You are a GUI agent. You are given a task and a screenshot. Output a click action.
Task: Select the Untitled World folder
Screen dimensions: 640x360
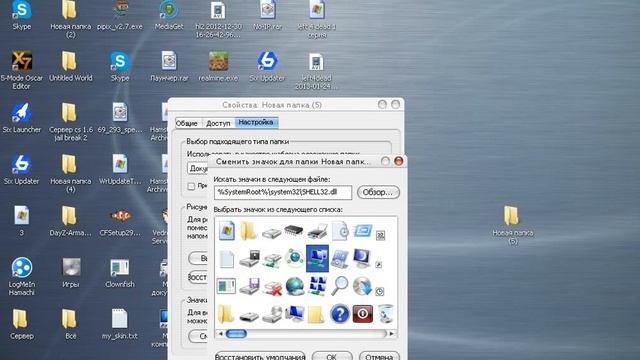click(x=71, y=67)
